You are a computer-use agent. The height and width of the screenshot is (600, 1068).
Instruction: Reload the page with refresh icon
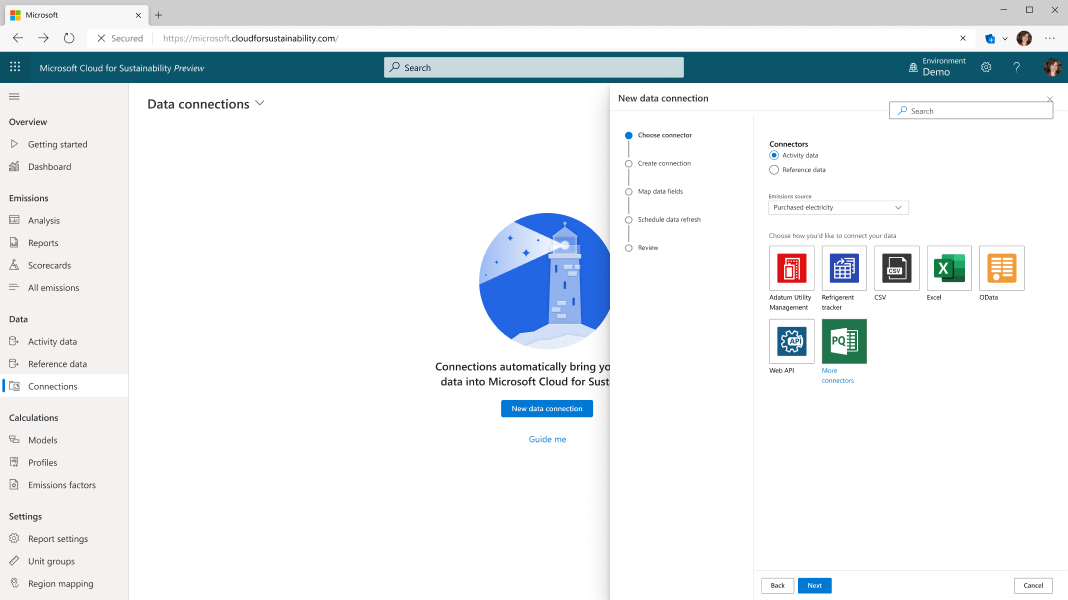(69, 38)
